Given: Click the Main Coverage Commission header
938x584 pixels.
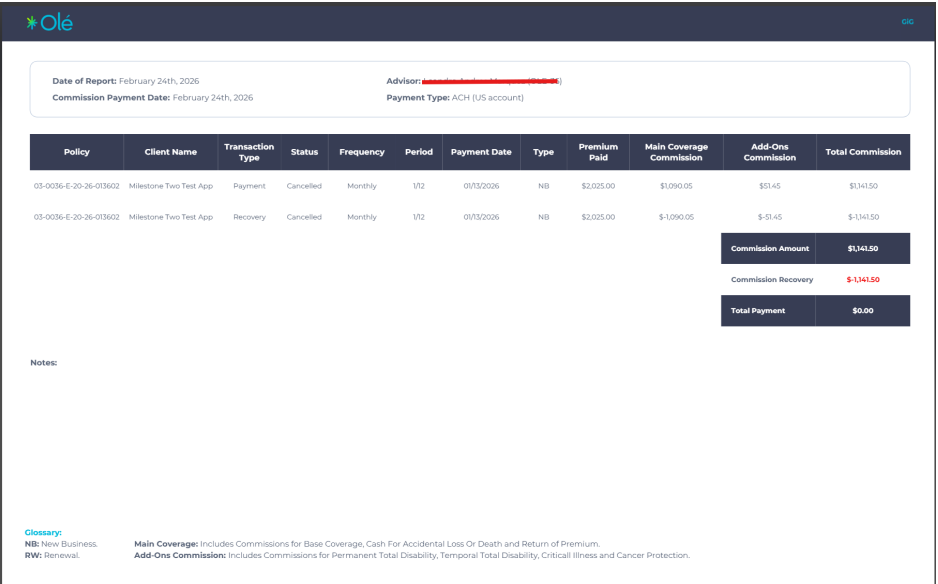Looking at the screenshot, I should [676, 152].
